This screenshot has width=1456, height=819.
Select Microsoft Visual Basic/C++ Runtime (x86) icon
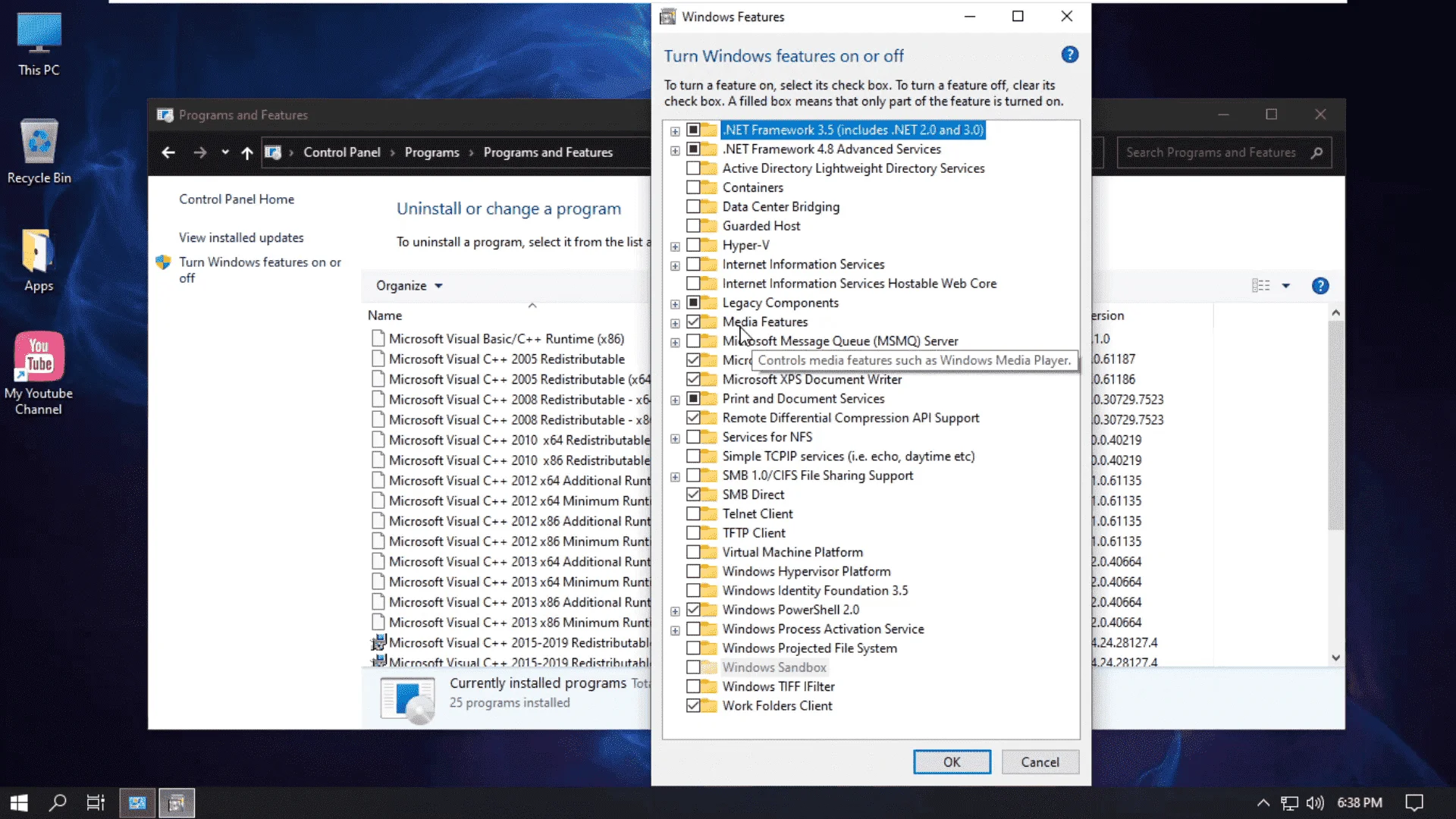(378, 339)
